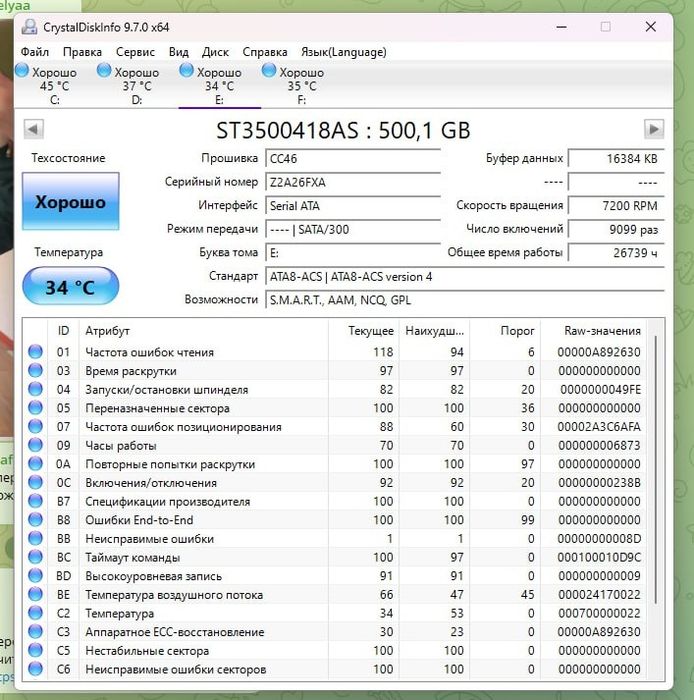Click disk title ST3500418AS : 500,1 GB
The image size is (694, 700).
[x=343, y=130]
